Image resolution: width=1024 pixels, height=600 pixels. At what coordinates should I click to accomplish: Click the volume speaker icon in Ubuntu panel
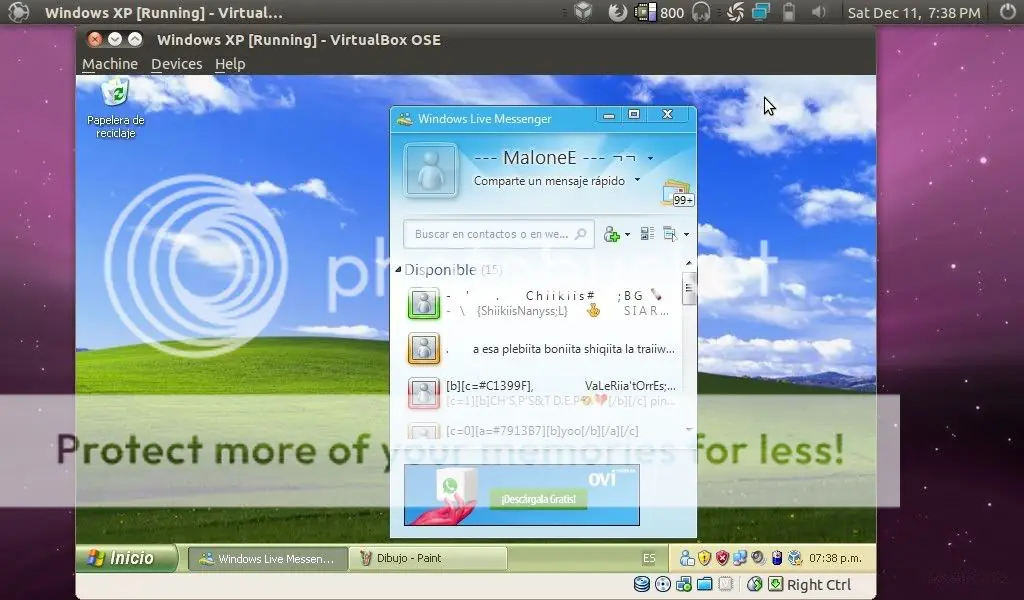pos(818,12)
